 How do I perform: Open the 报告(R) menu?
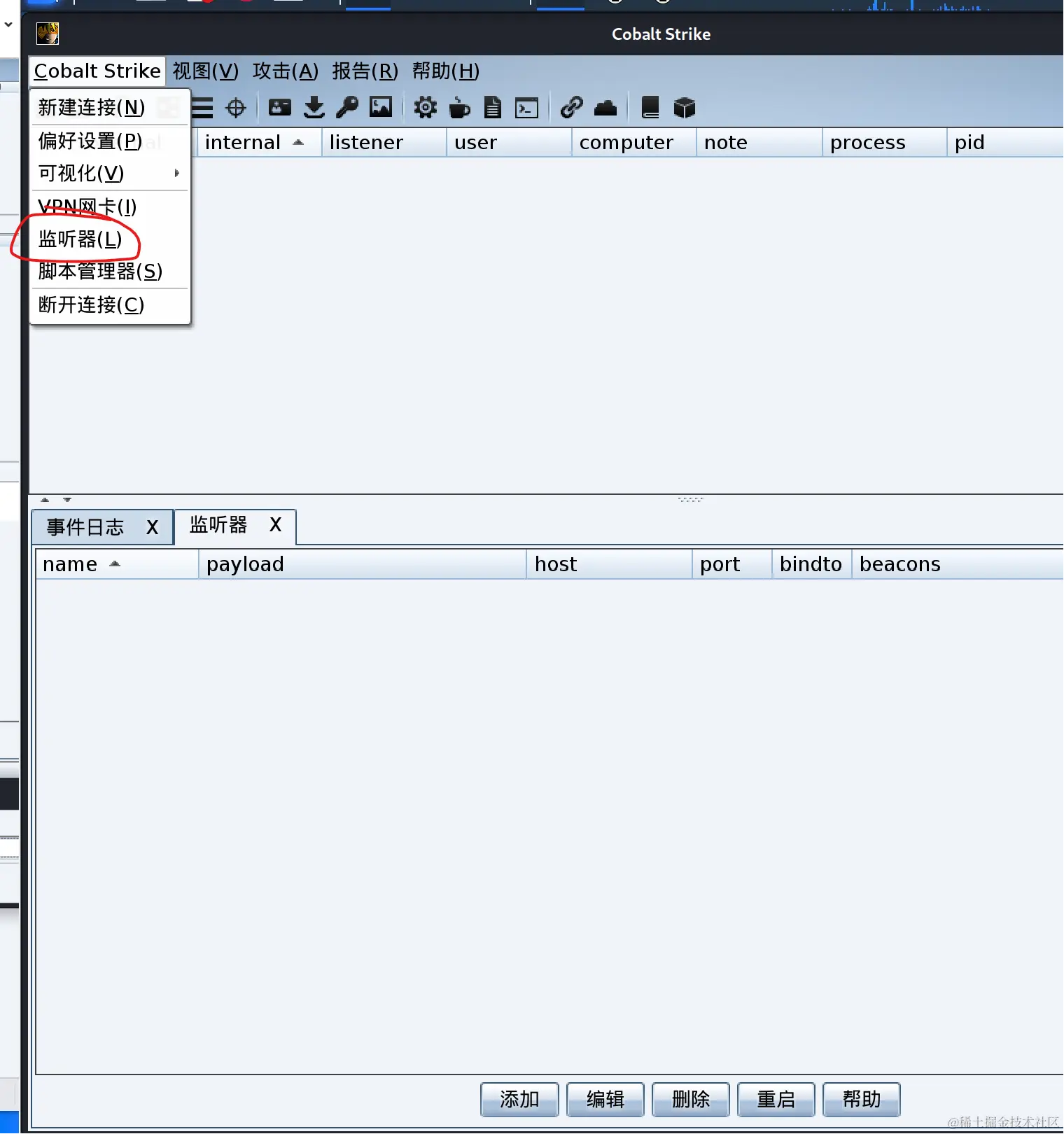click(365, 71)
